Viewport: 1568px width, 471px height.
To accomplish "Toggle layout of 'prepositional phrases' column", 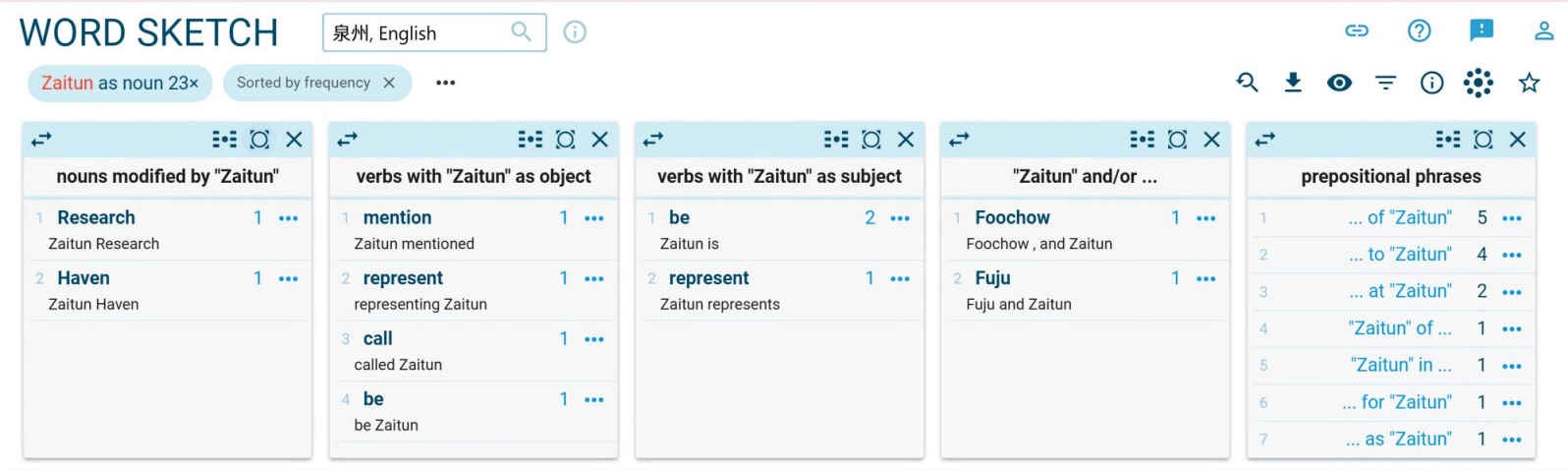I will click(x=1447, y=140).
